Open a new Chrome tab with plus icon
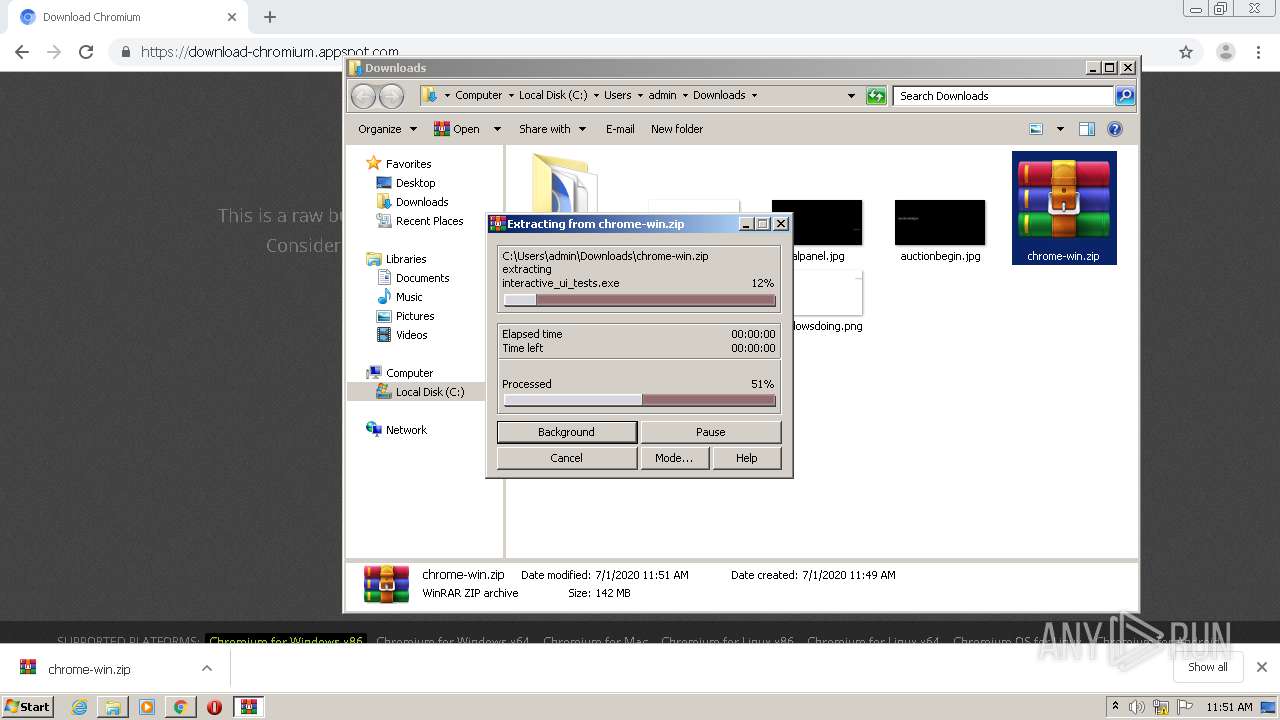This screenshot has width=1280, height=720. click(x=270, y=17)
